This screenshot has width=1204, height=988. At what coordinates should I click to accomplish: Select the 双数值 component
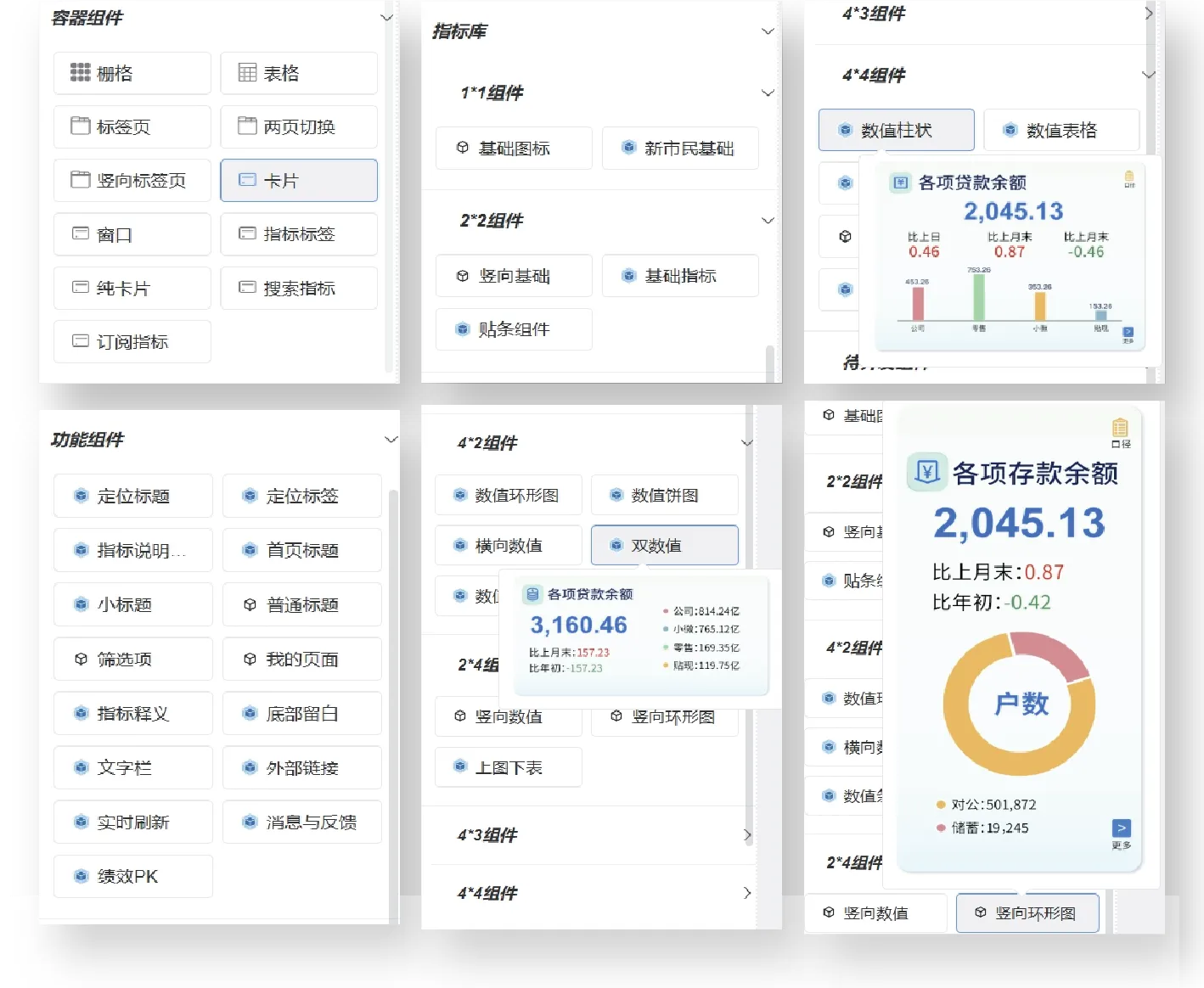click(x=664, y=545)
